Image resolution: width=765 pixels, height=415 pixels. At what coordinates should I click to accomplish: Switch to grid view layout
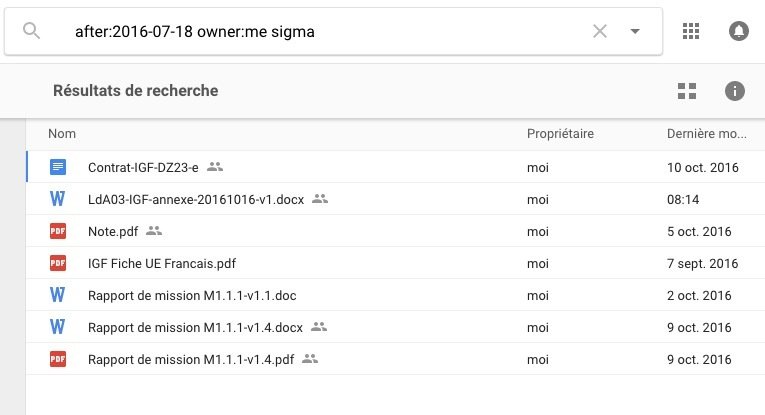(686, 91)
